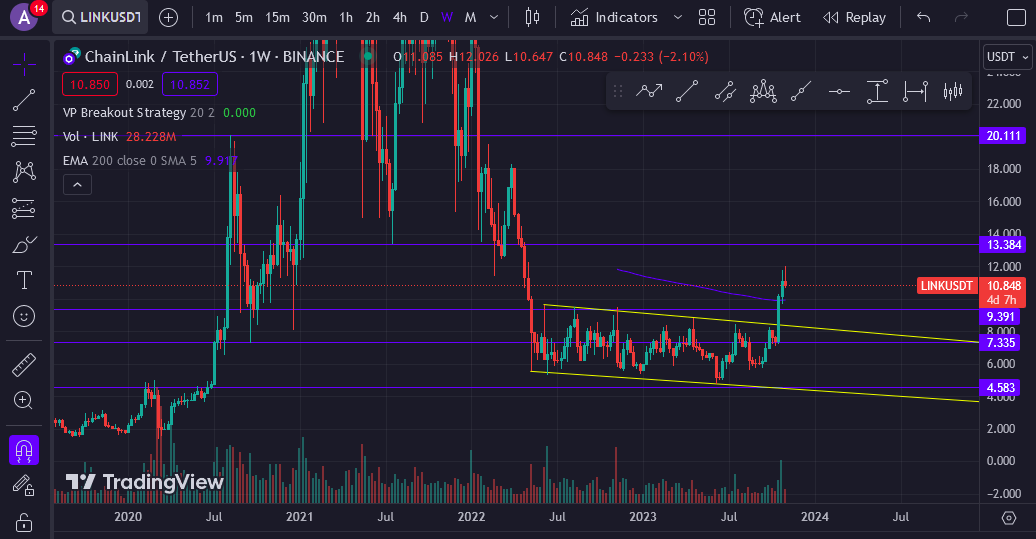This screenshot has width=1036, height=539.
Task: Click the 9.391 price level label
Action: coord(1000,316)
